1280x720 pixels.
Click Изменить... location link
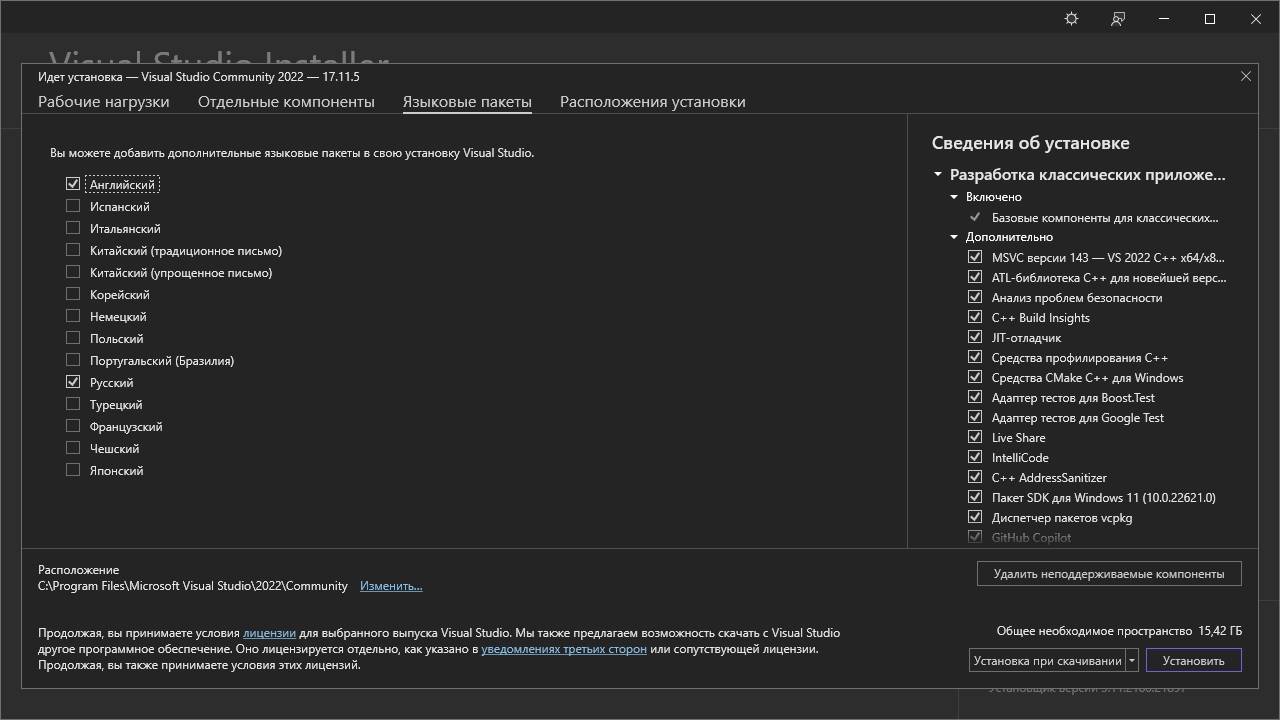[x=391, y=586]
